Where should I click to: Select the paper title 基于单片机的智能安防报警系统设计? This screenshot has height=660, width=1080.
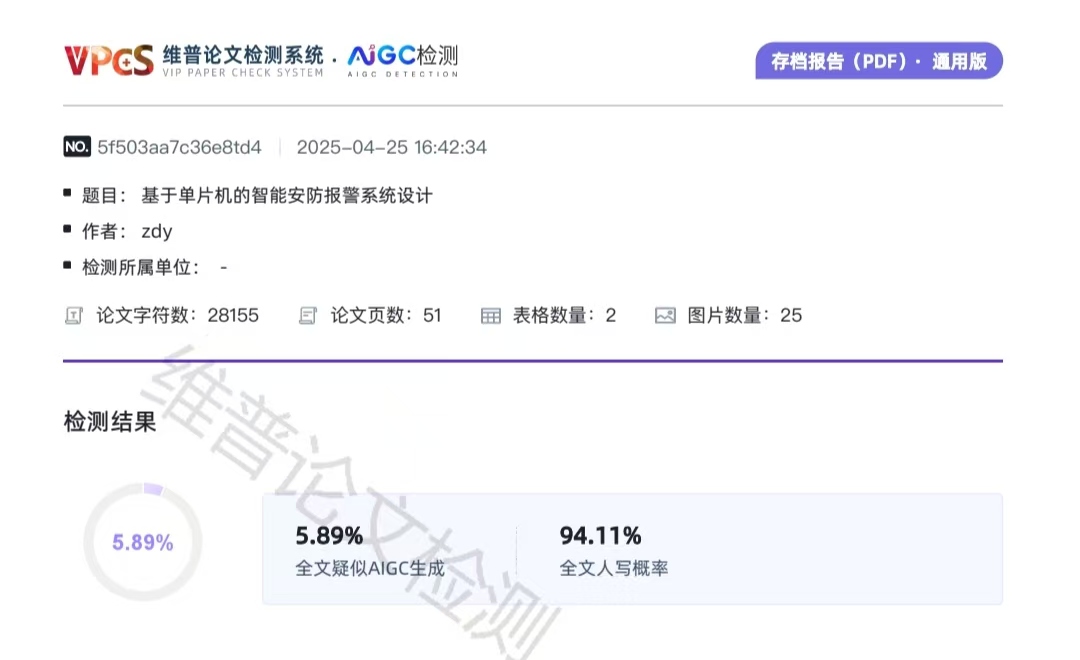pyautogui.click(x=286, y=196)
